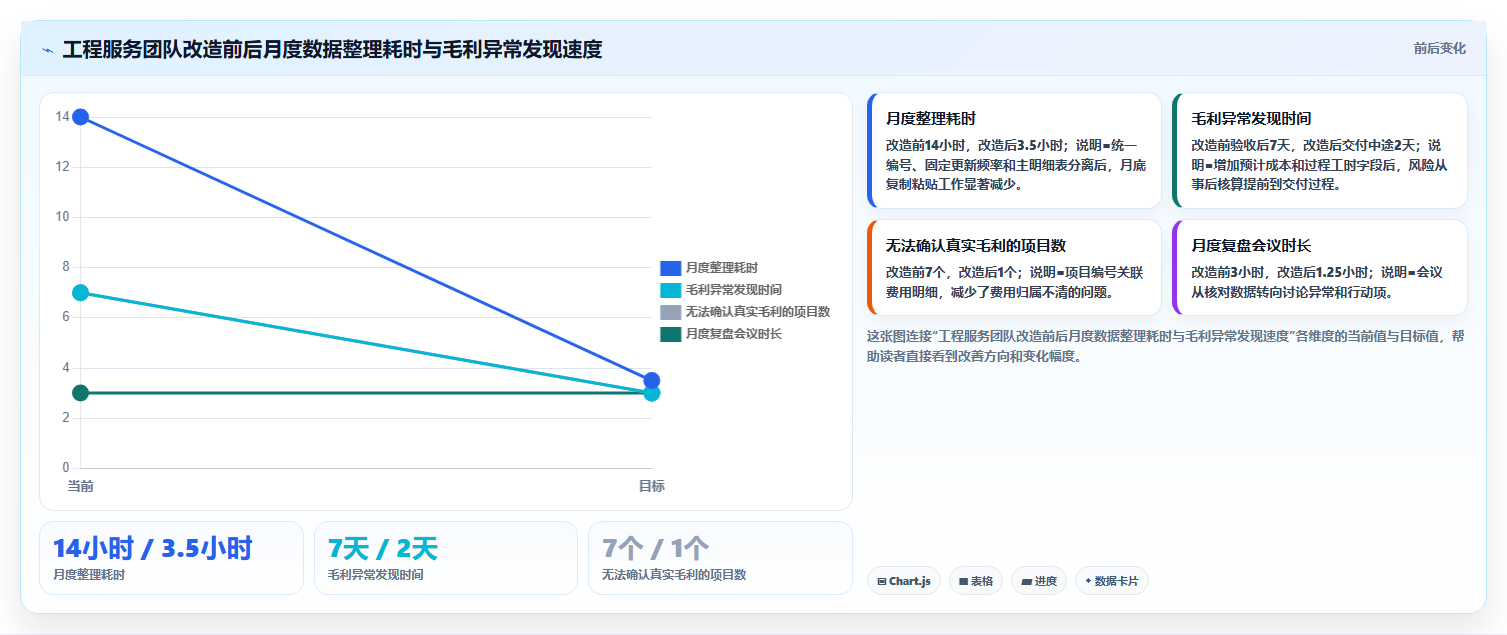Click the dark green data point at 3 on 当前
Screen dimensions: 1507x635
[81, 393]
